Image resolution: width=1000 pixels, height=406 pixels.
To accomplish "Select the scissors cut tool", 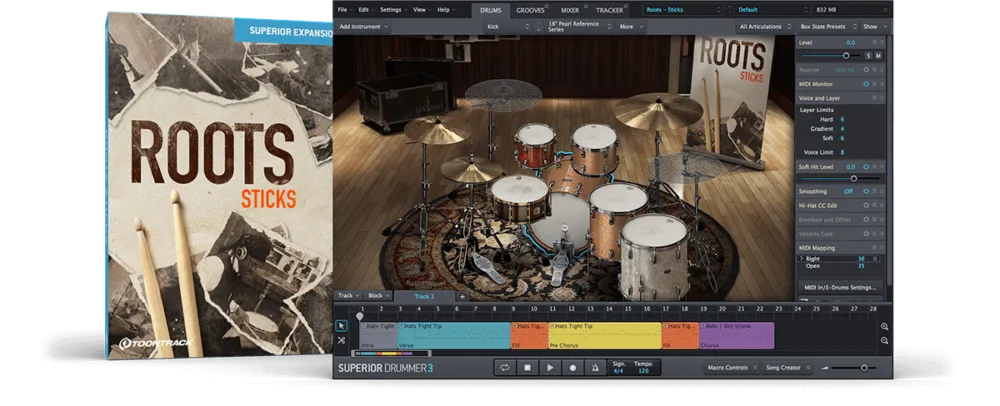I will click(x=341, y=340).
